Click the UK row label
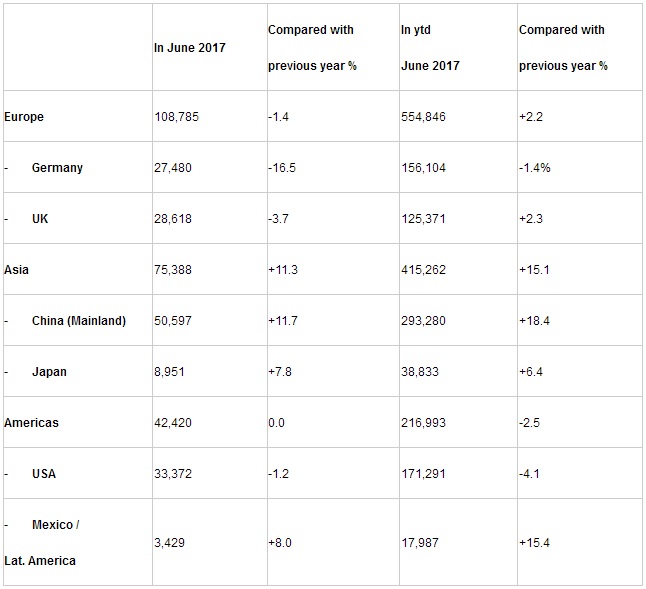 [x=40, y=219]
